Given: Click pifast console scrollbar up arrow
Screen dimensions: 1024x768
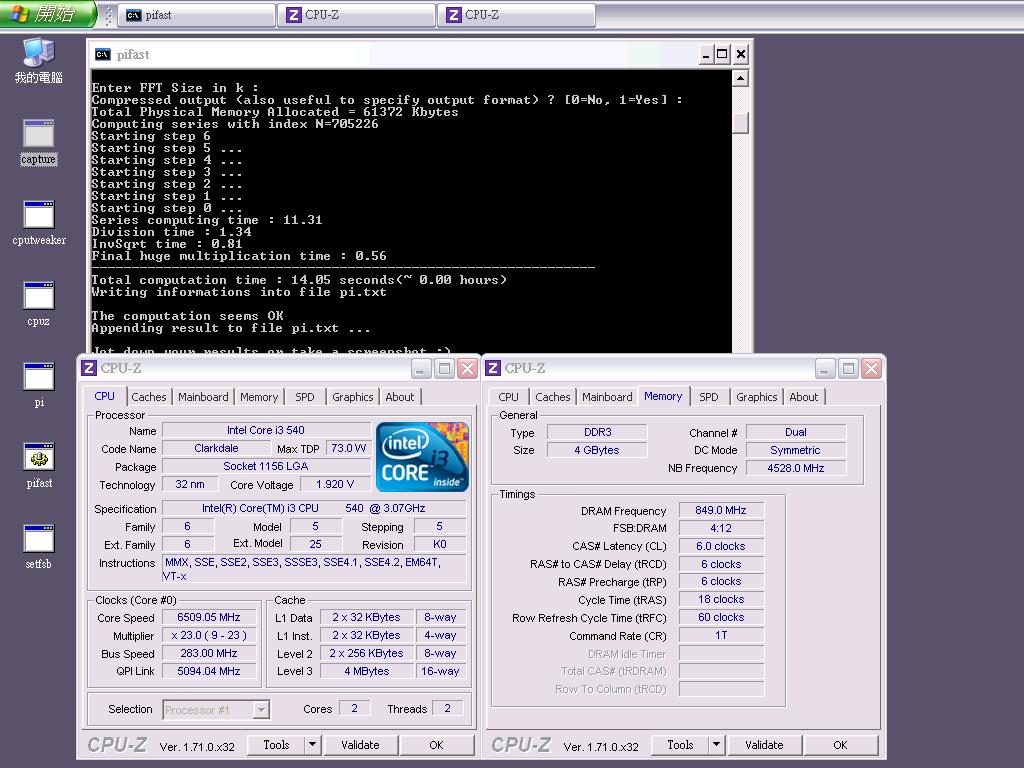Looking at the screenshot, I should (x=740, y=79).
